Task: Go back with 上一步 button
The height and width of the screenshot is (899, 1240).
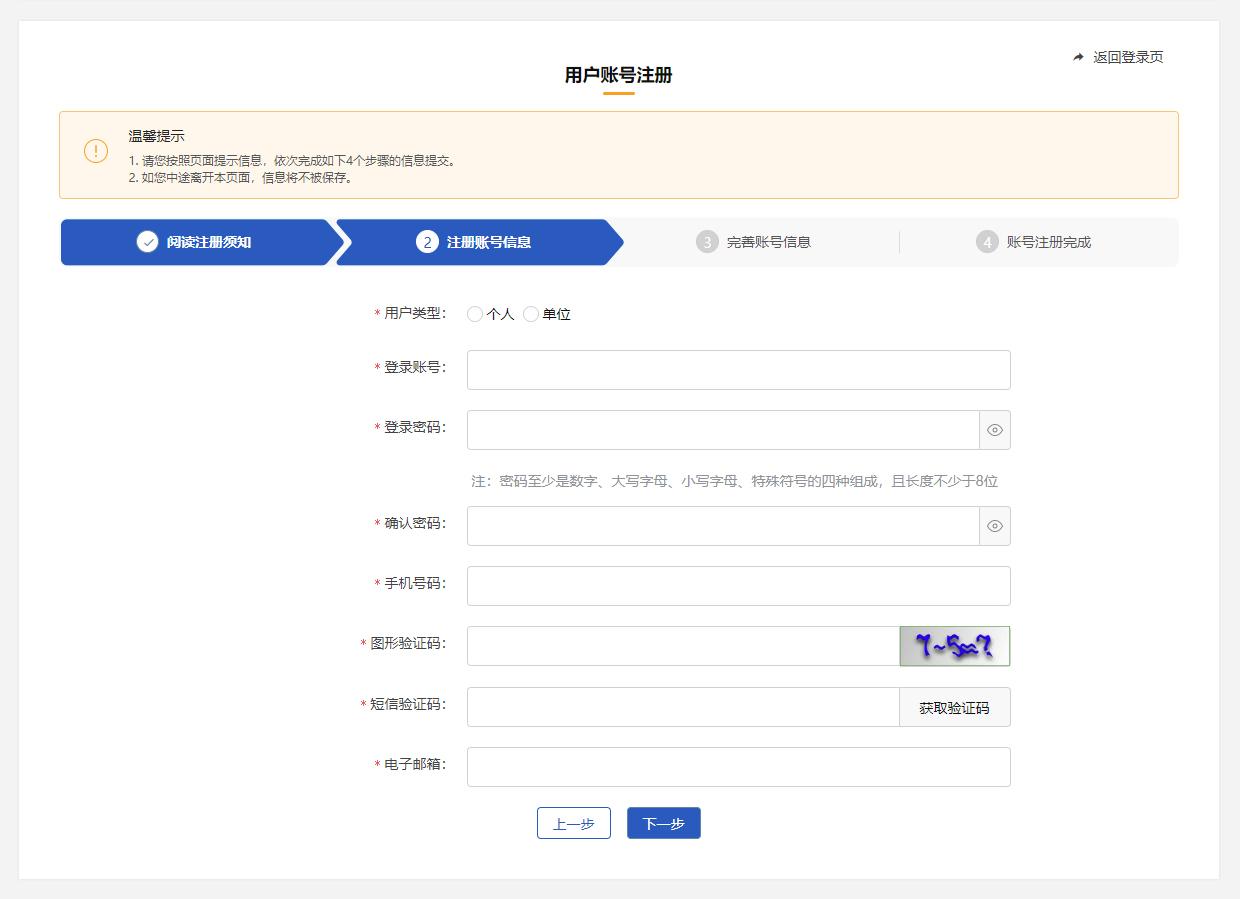Action: [573, 823]
